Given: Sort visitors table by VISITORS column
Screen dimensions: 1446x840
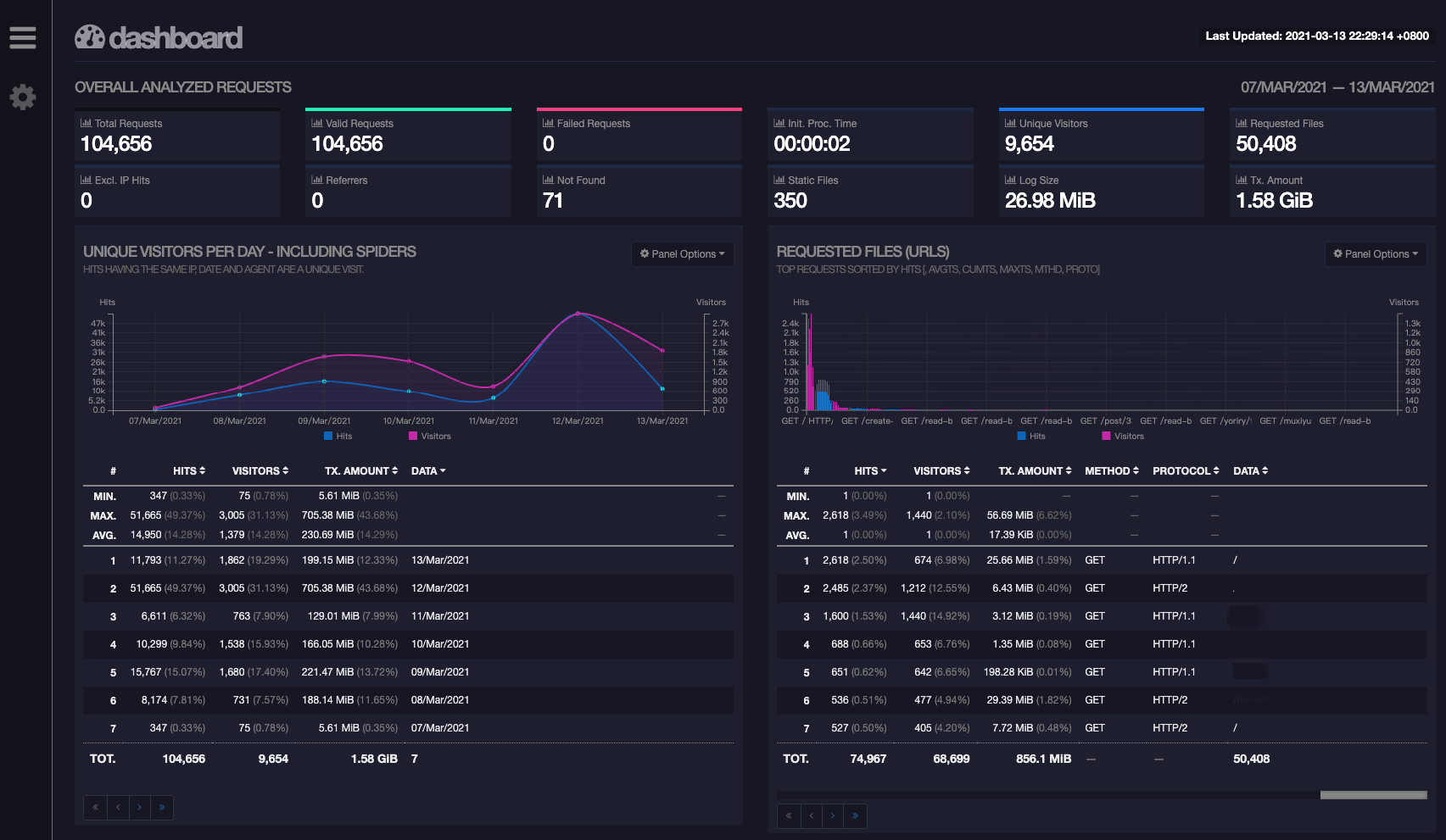Looking at the screenshot, I should tap(260, 470).
